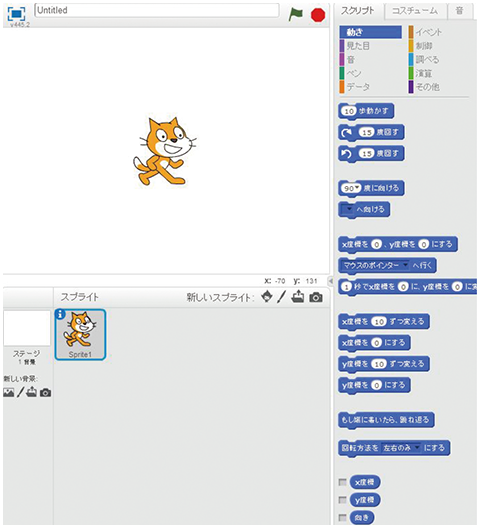Screen dimensions: 480x528
Task: Paint a new sprite with brush icon
Action: coord(282,297)
